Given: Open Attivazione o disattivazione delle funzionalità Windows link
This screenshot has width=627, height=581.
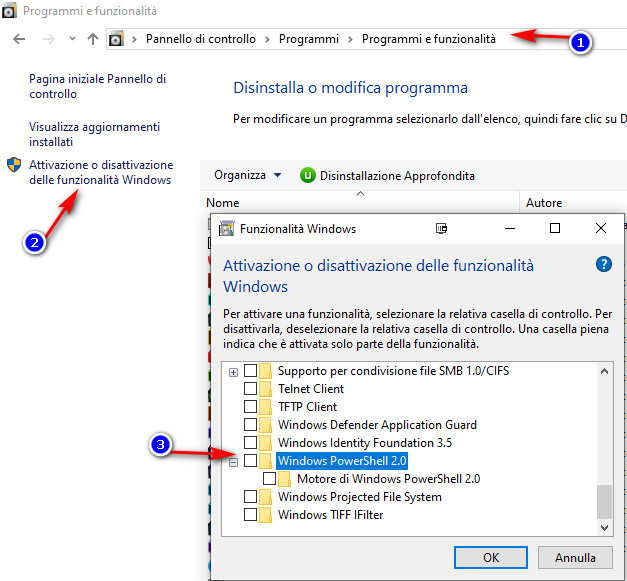Looking at the screenshot, I should (x=101, y=172).
